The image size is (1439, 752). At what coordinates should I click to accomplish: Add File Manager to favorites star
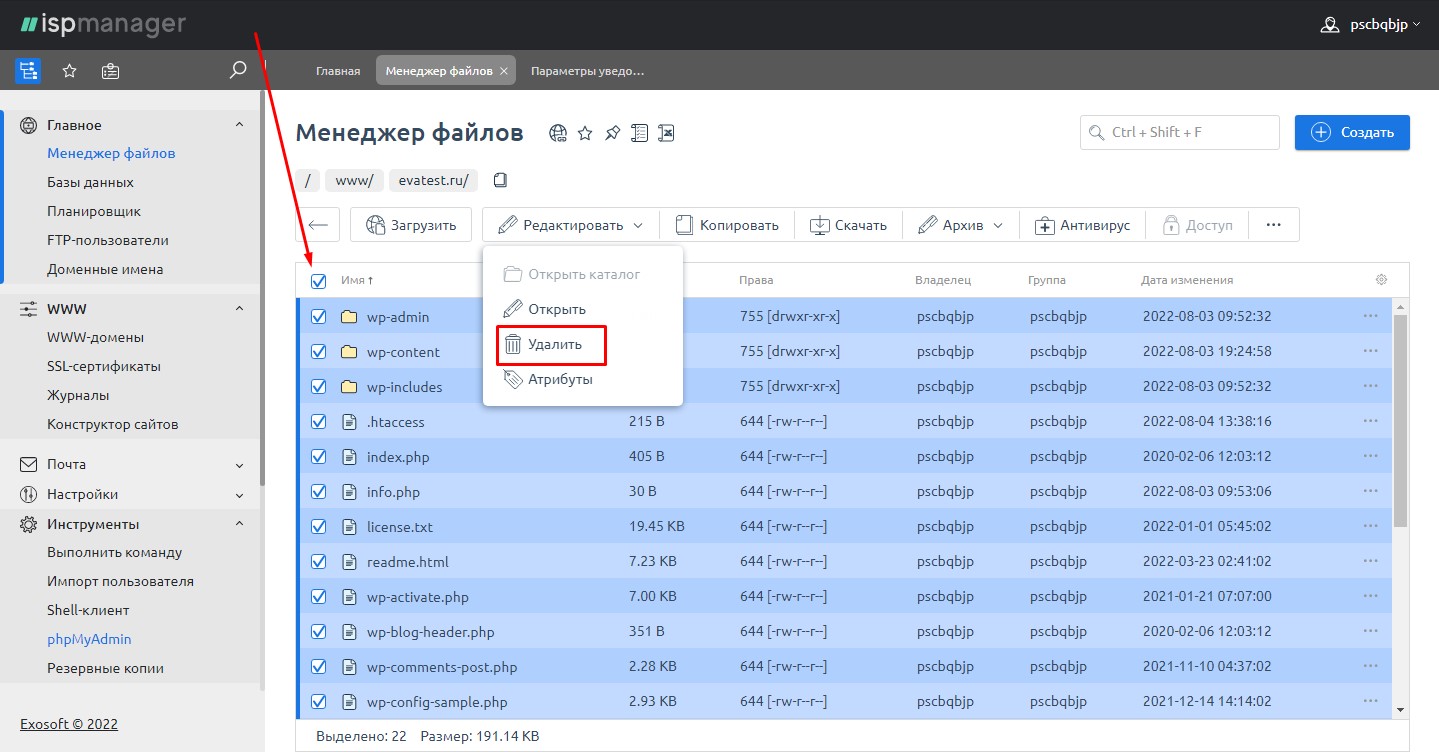click(585, 133)
